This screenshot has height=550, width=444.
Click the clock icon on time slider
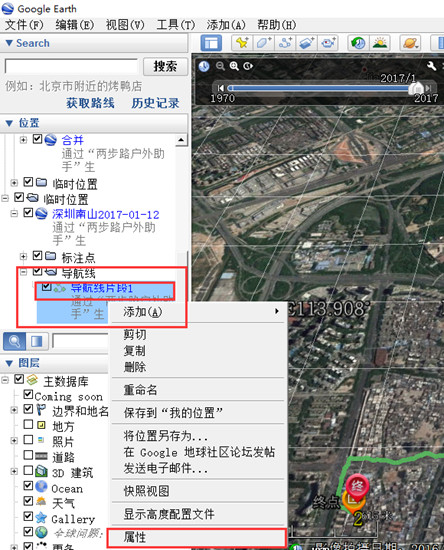(x=204, y=66)
